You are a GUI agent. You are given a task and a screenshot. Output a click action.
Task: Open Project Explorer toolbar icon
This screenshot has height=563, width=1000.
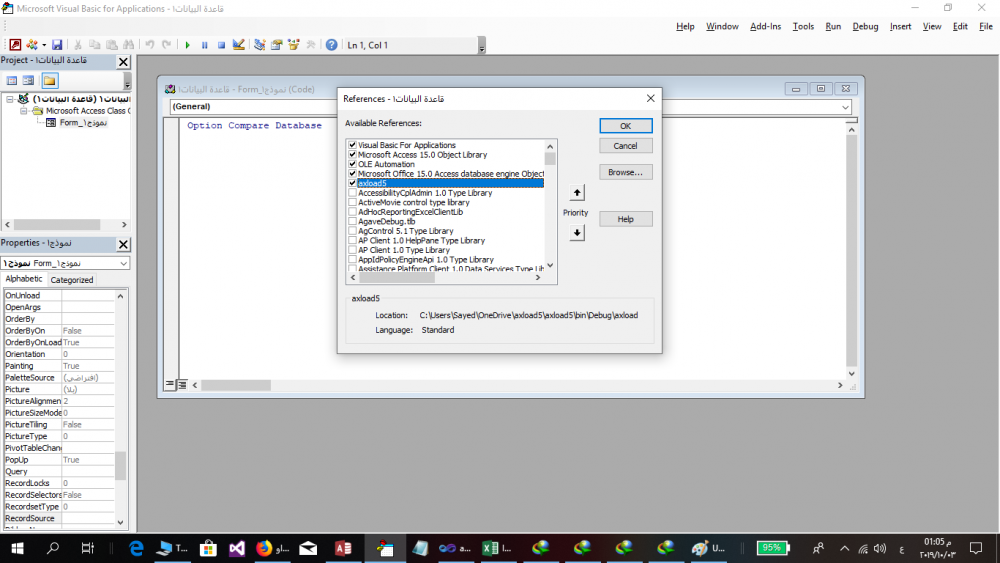click(x=260, y=45)
